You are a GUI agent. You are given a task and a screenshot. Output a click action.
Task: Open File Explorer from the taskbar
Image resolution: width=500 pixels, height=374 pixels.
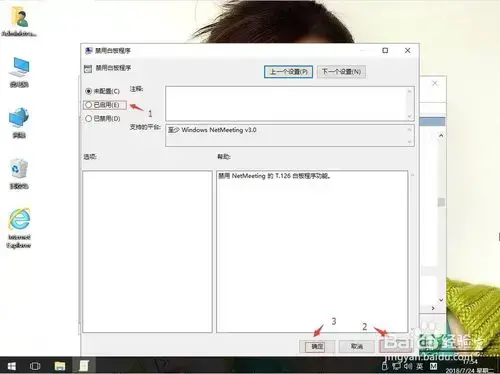[60, 366]
